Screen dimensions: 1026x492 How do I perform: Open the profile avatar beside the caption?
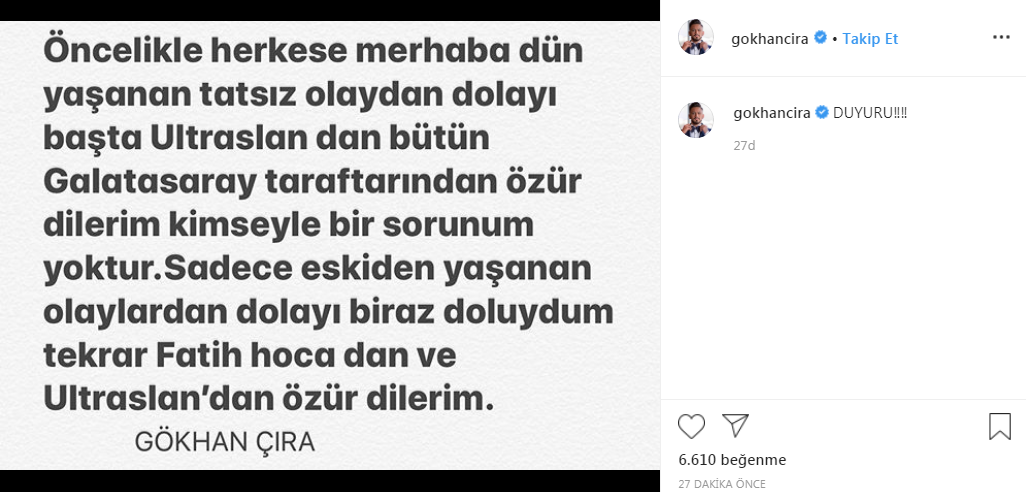[x=696, y=120]
